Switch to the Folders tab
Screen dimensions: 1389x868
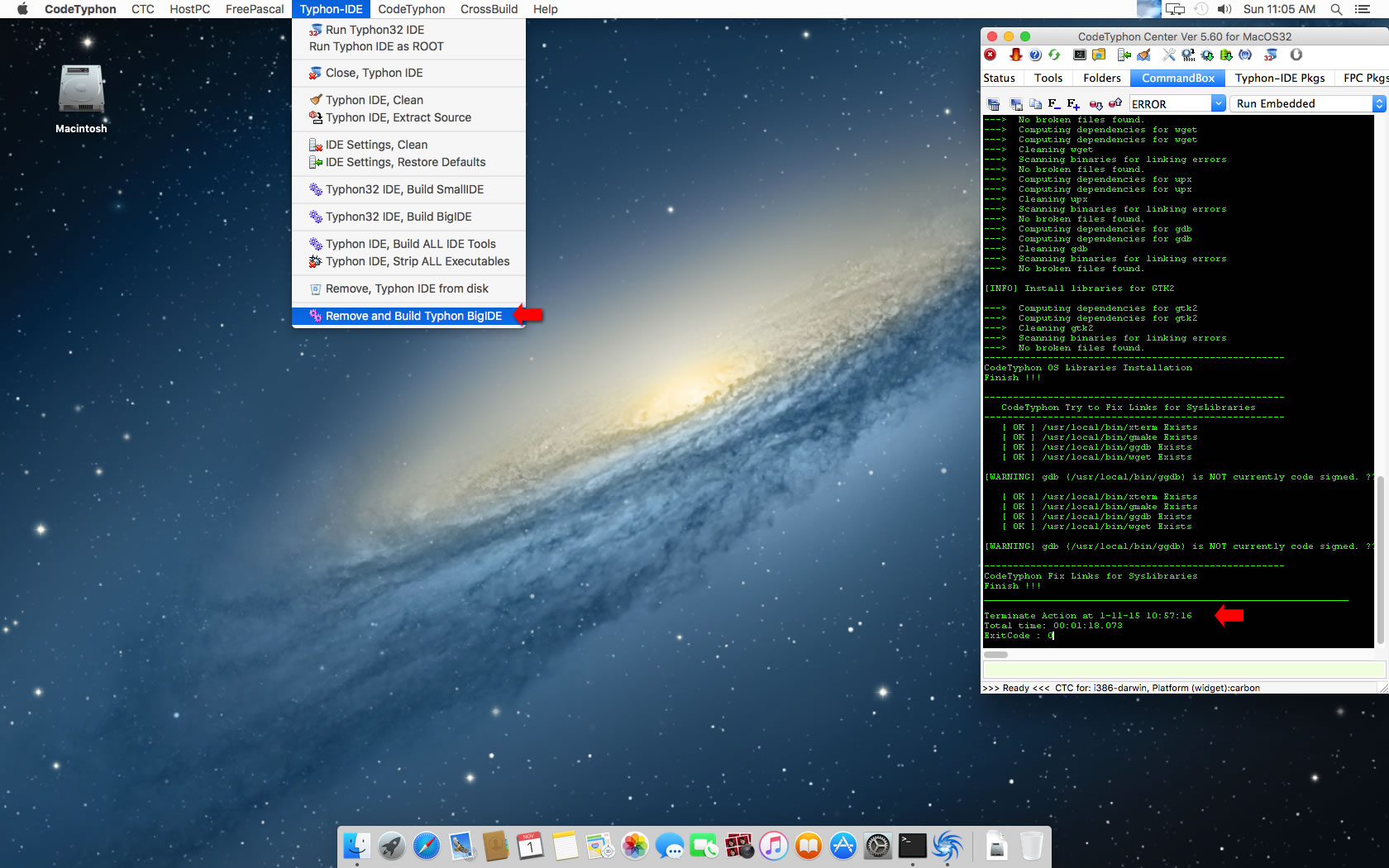coord(1102,78)
